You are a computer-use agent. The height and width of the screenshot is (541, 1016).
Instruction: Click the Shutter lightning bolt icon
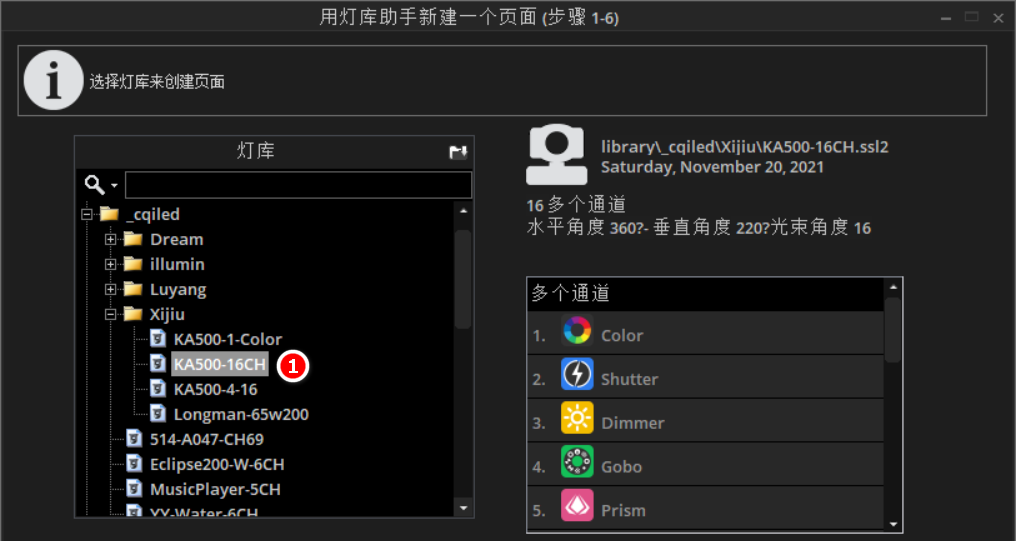click(x=577, y=375)
